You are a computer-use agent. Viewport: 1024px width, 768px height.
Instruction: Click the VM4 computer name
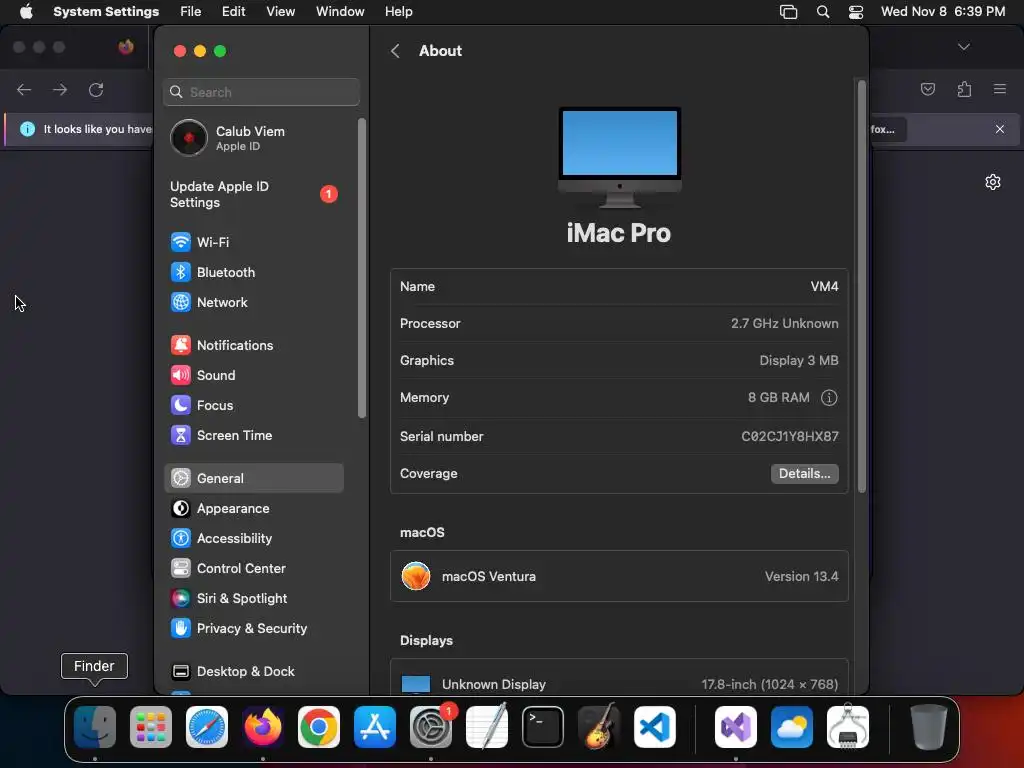824,287
